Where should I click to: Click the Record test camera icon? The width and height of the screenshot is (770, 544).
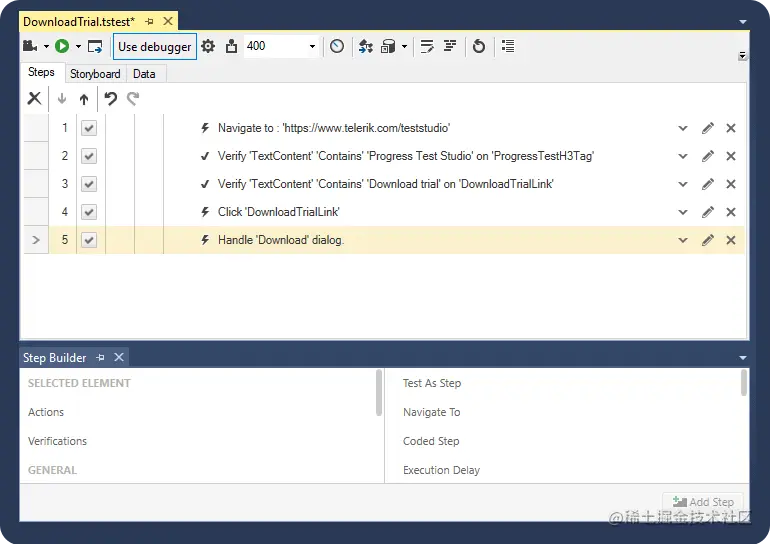pos(30,47)
